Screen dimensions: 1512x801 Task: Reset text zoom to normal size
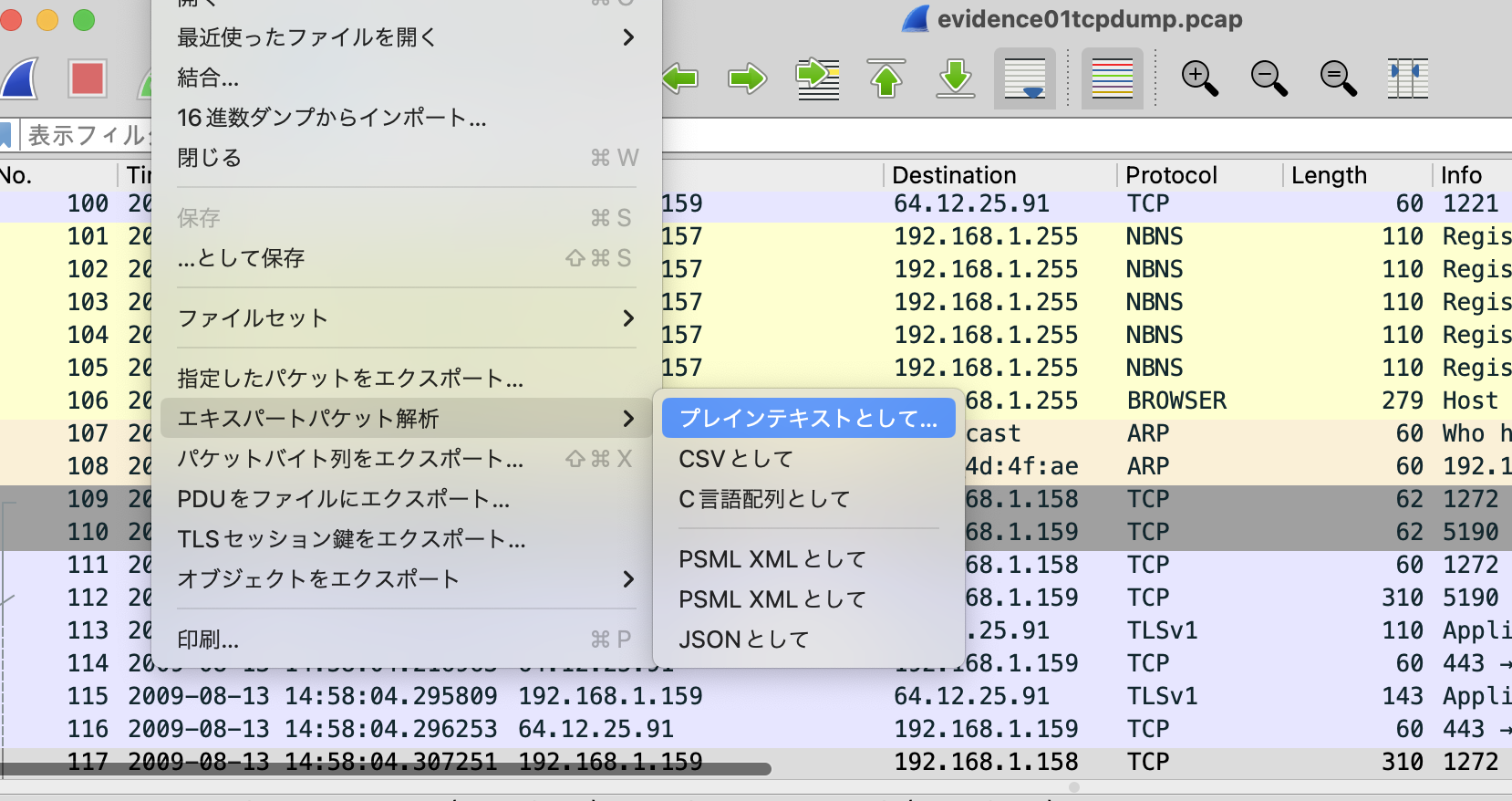pos(1338,78)
